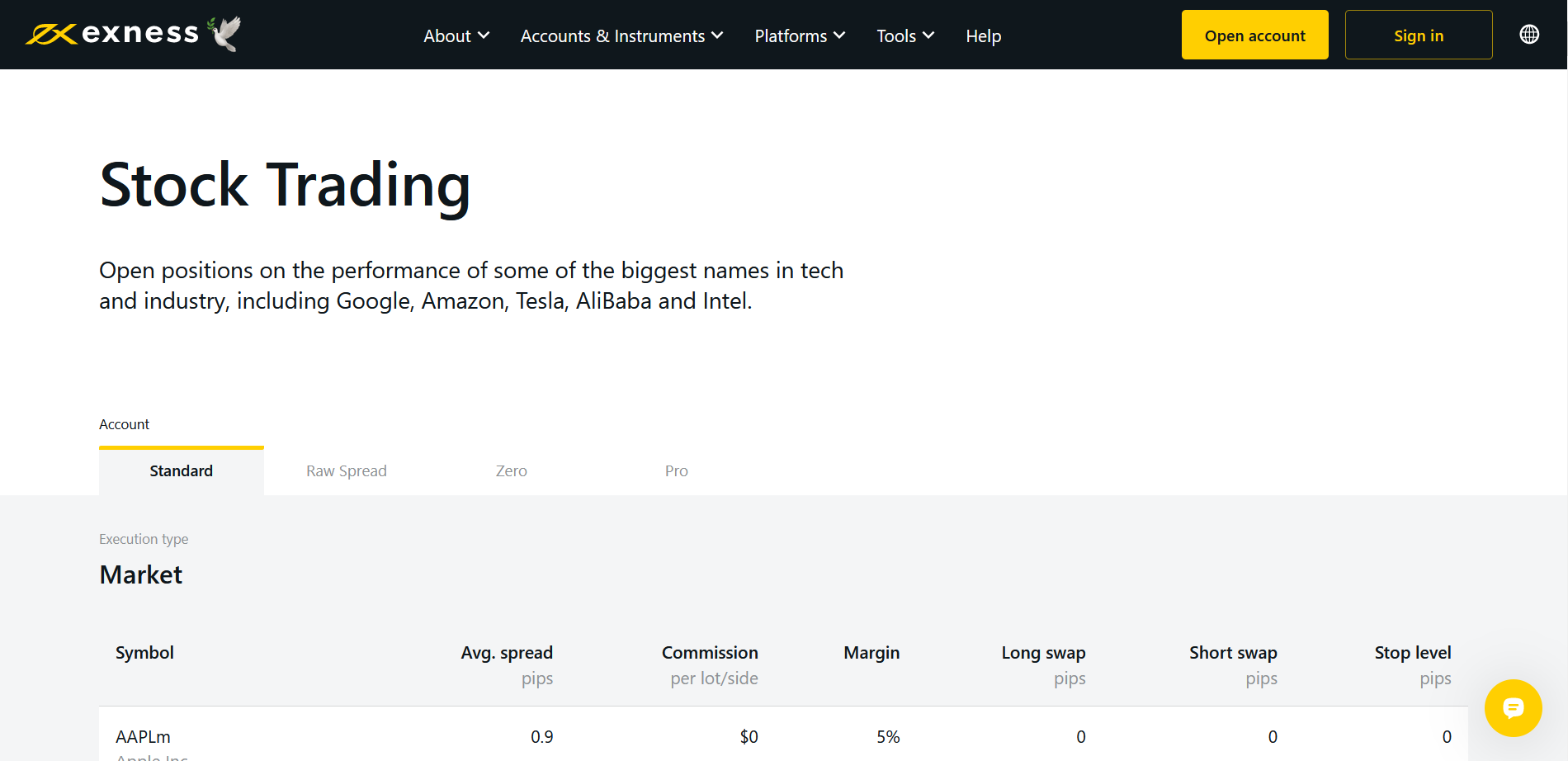Expand Accounts & Instruments menu

pos(621,35)
